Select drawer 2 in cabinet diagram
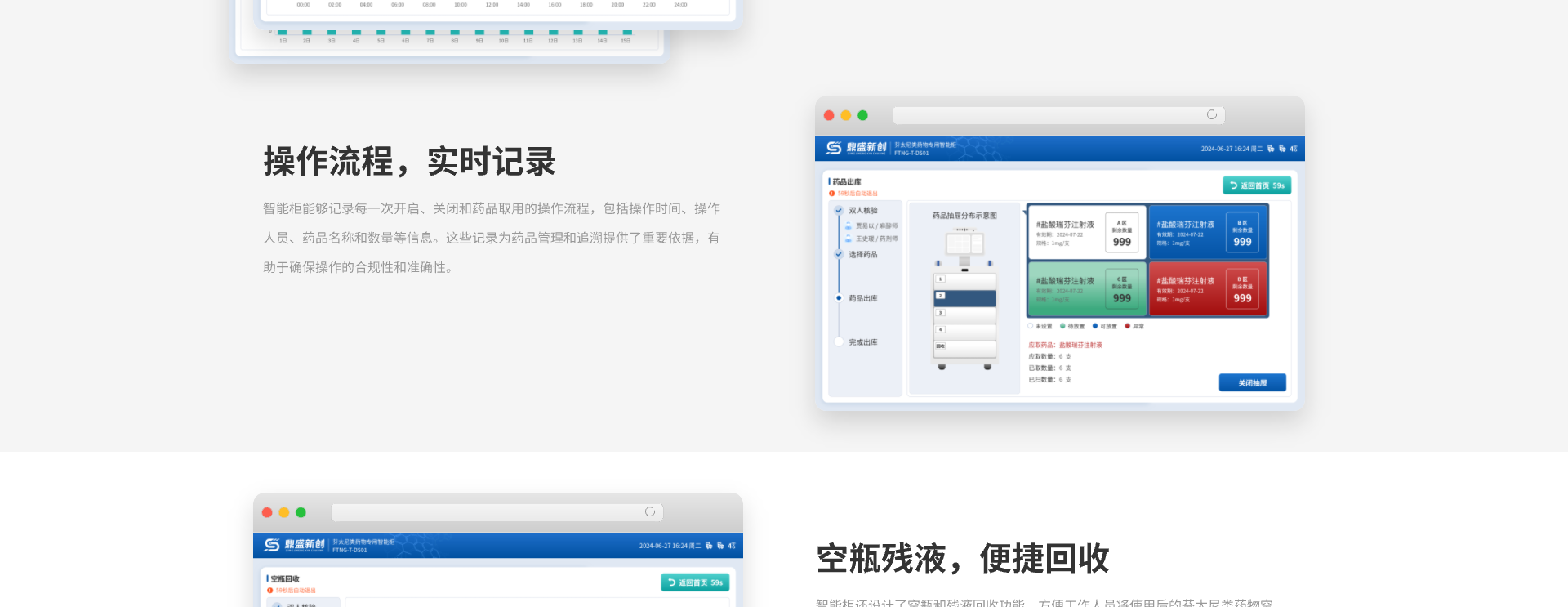The image size is (1568, 607). pyautogui.click(x=964, y=297)
